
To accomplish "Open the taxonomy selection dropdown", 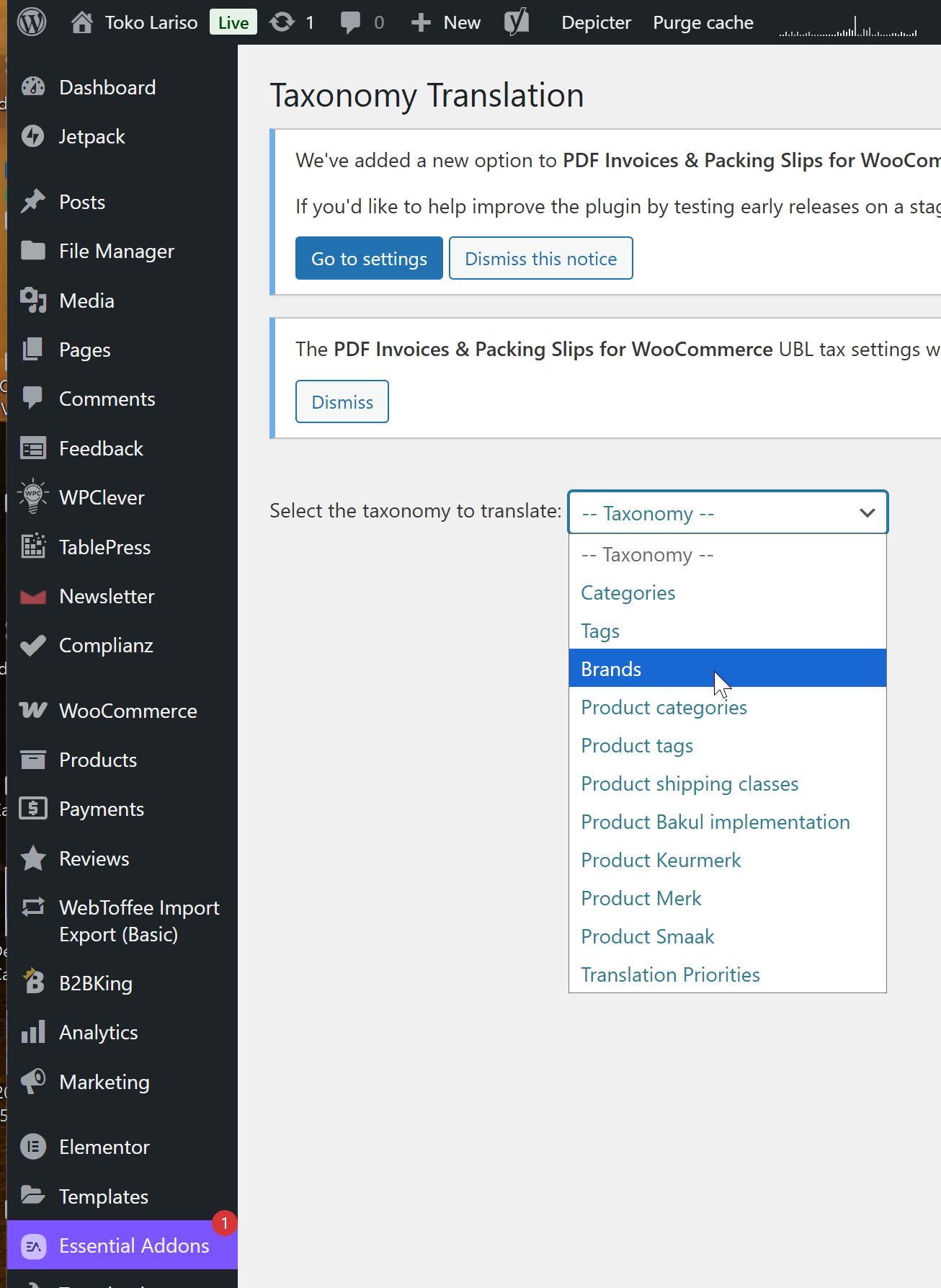I will click(728, 512).
